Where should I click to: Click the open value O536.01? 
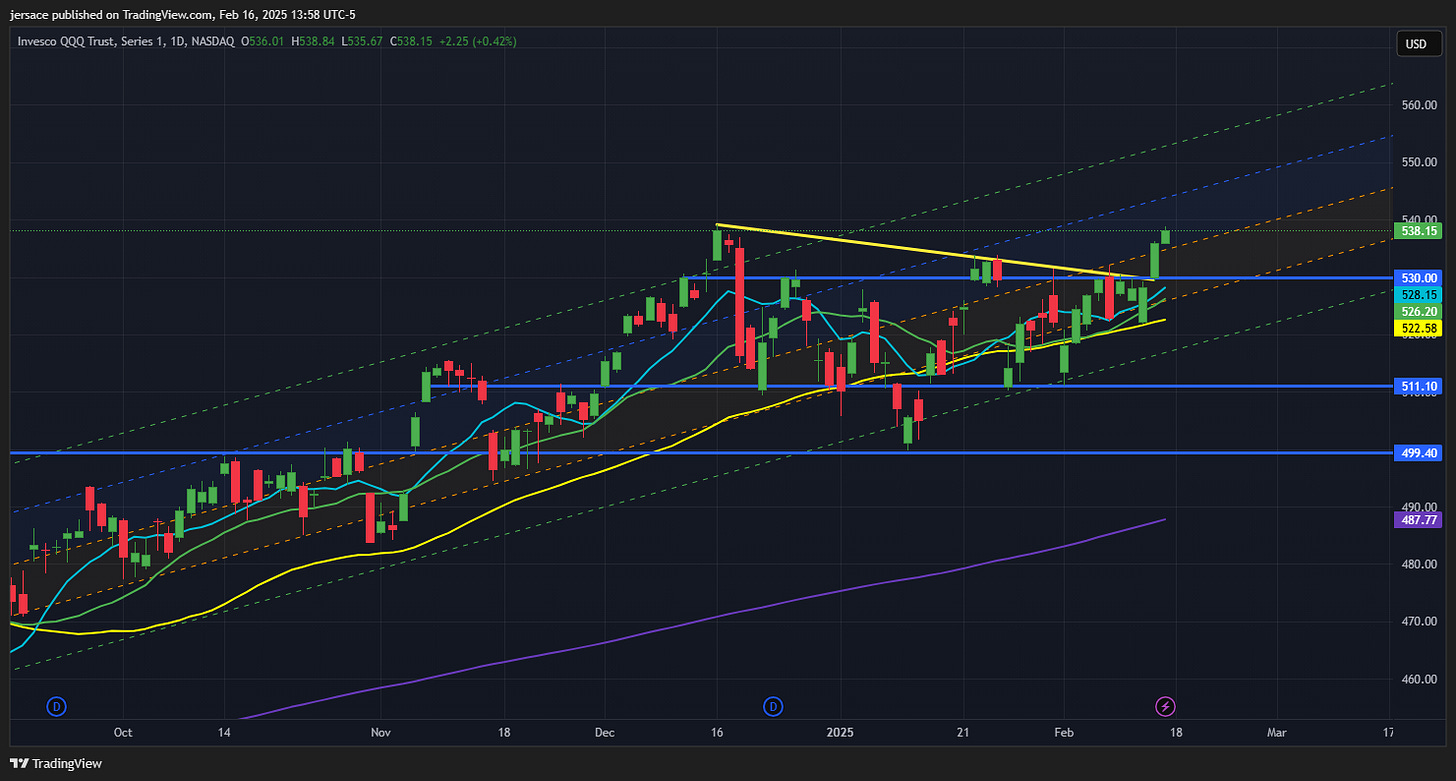tap(263, 41)
